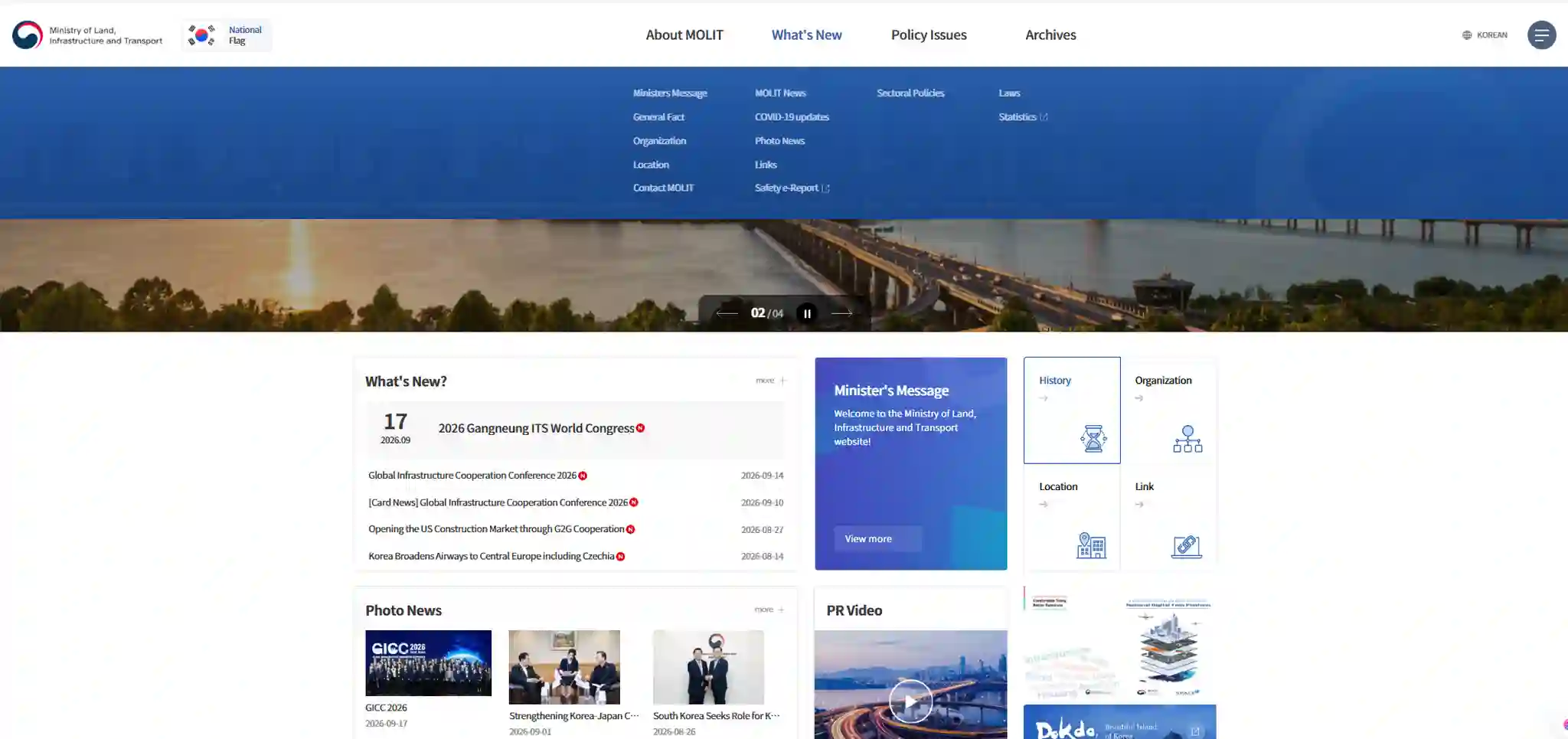
Task: Open the [Card News] Global Infrastructure item
Action: [x=498, y=503]
